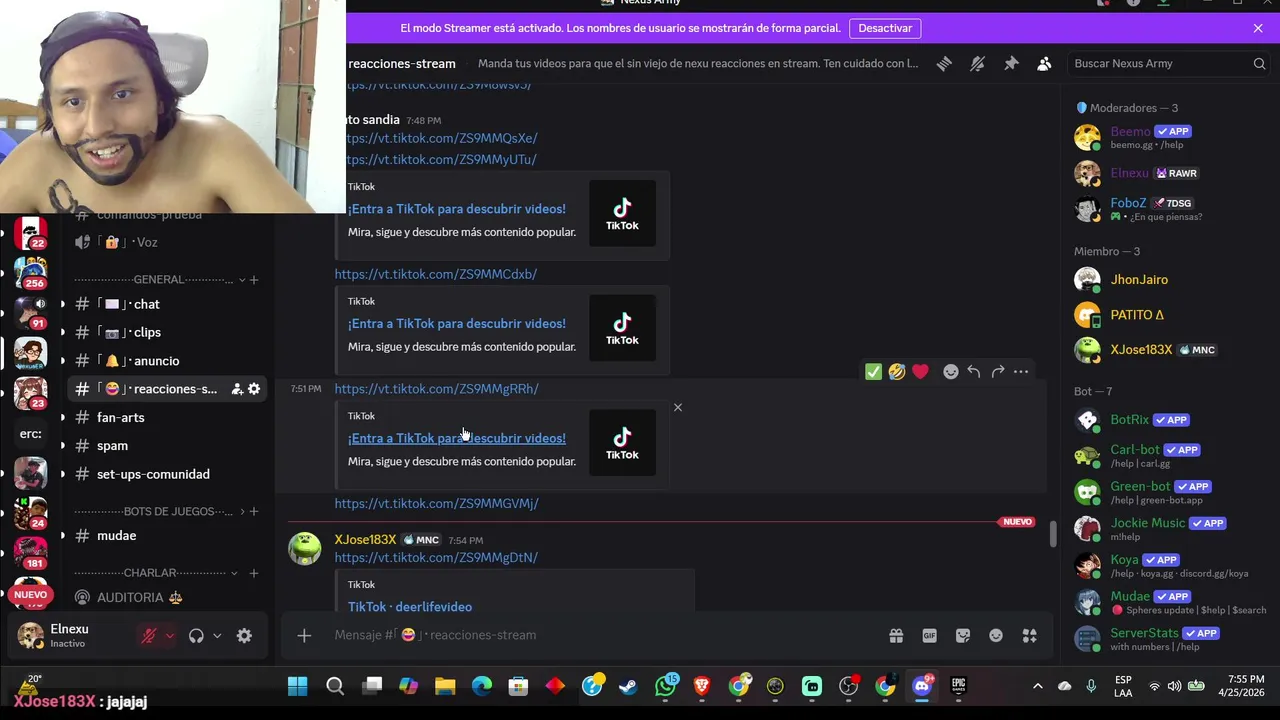Select the set-ups-comunidad channel
Viewport: 1280px width, 720px height.
pos(168,474)
